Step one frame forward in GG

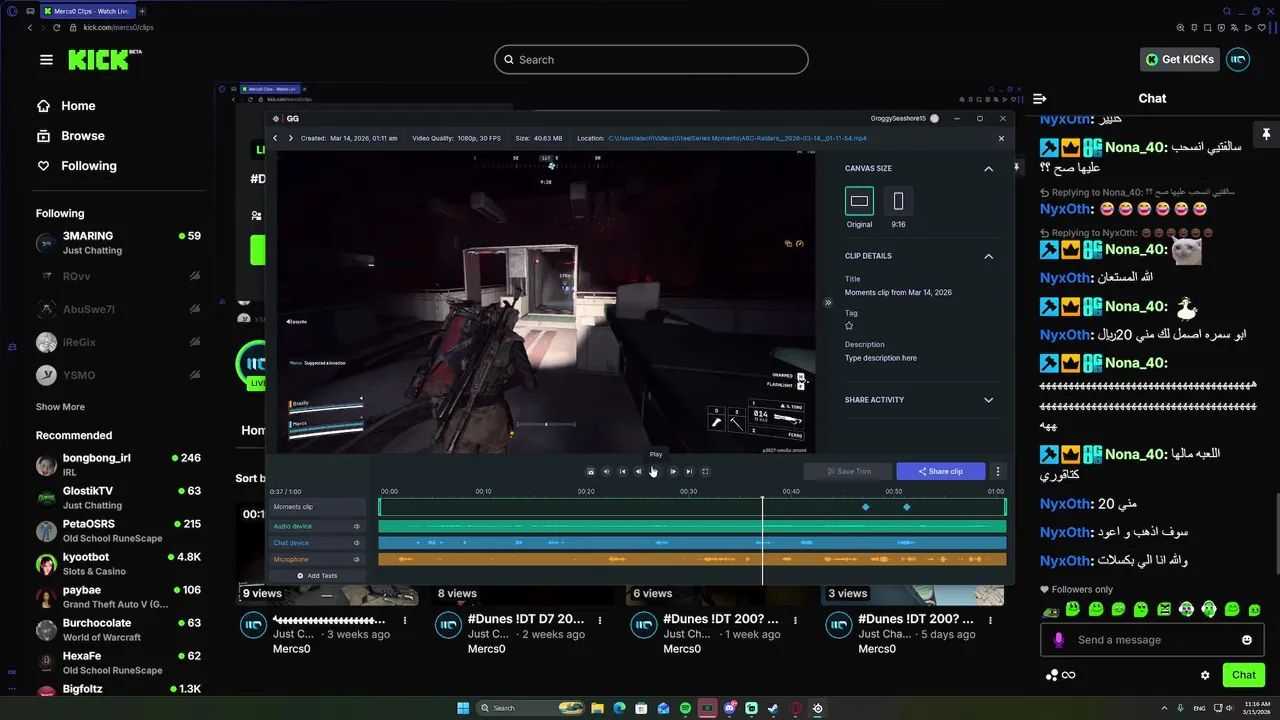point(673,471)
